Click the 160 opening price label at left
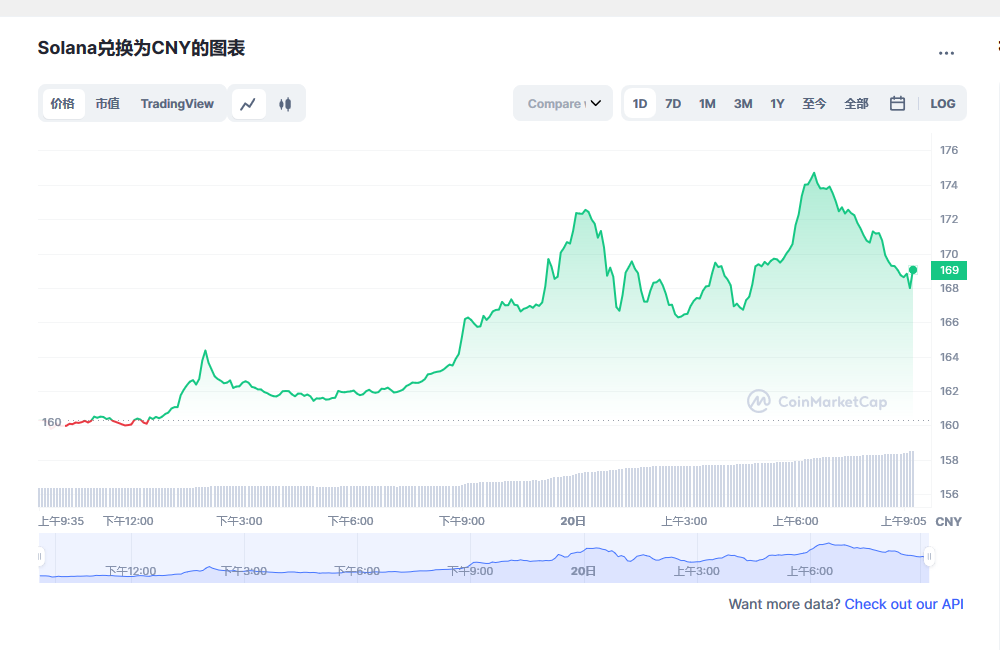This screenshot has width=1000, height=650. click(52, 422)
